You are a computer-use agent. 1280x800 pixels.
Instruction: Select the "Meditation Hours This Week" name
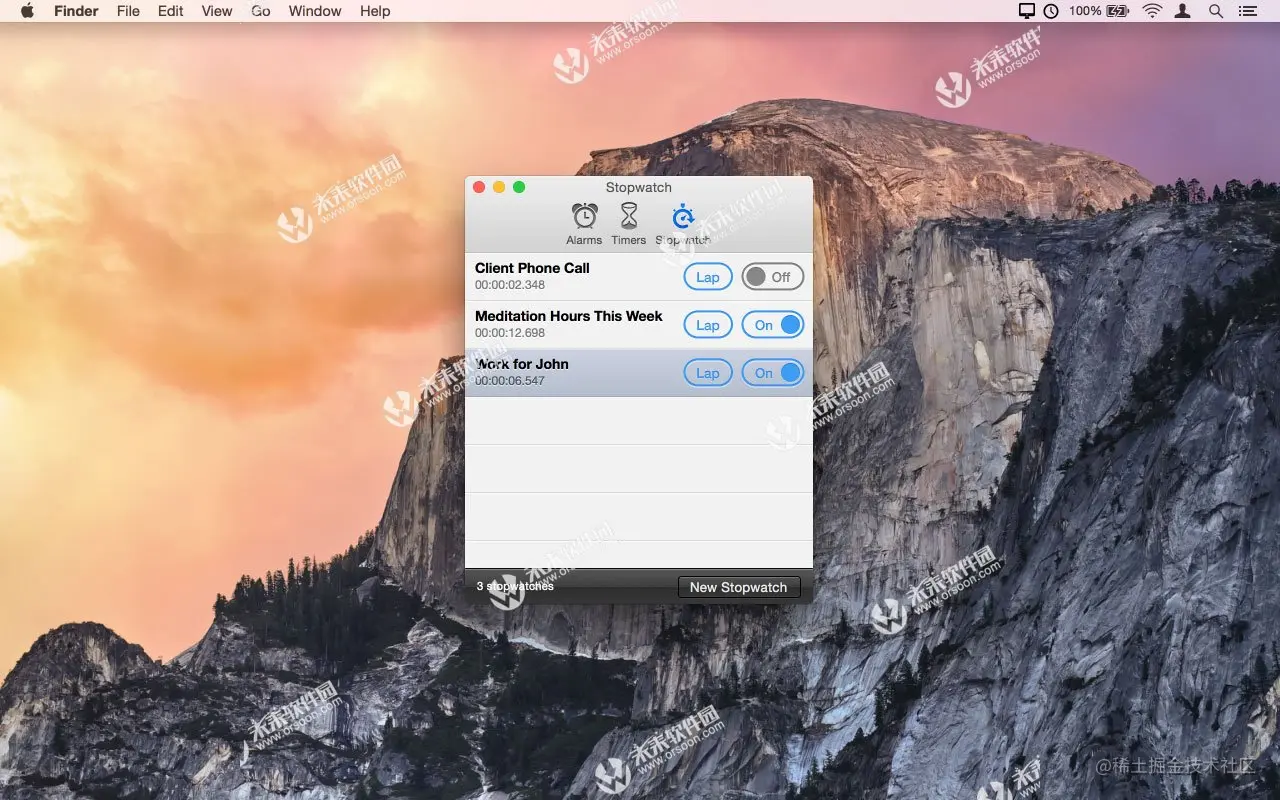coord(569,316)
